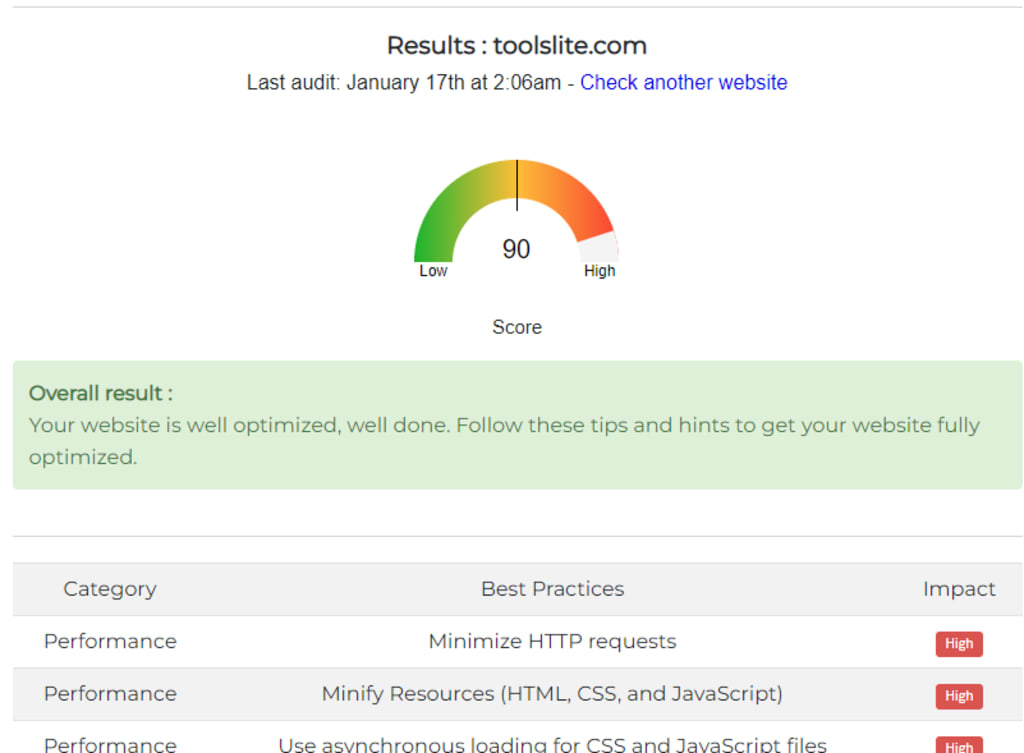Image resolution: width=1024 pixels, height=753 pixels.
Task: Click the High badge for asynchronous loading row
Action: pos(959,745)
